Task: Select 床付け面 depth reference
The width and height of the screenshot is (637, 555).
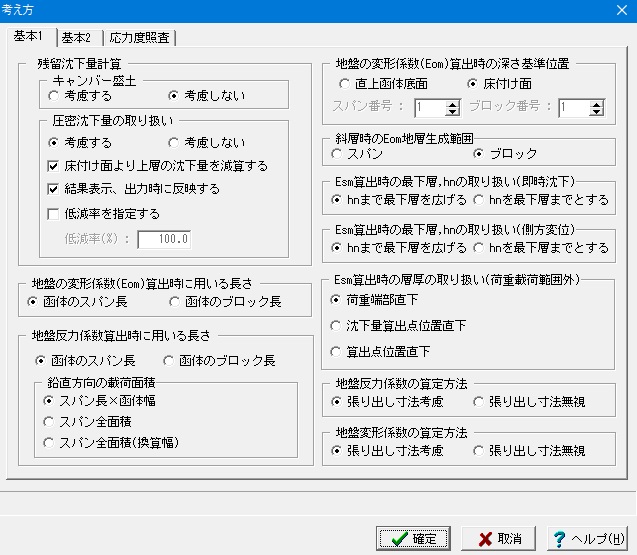Action: tap(499, 84)
